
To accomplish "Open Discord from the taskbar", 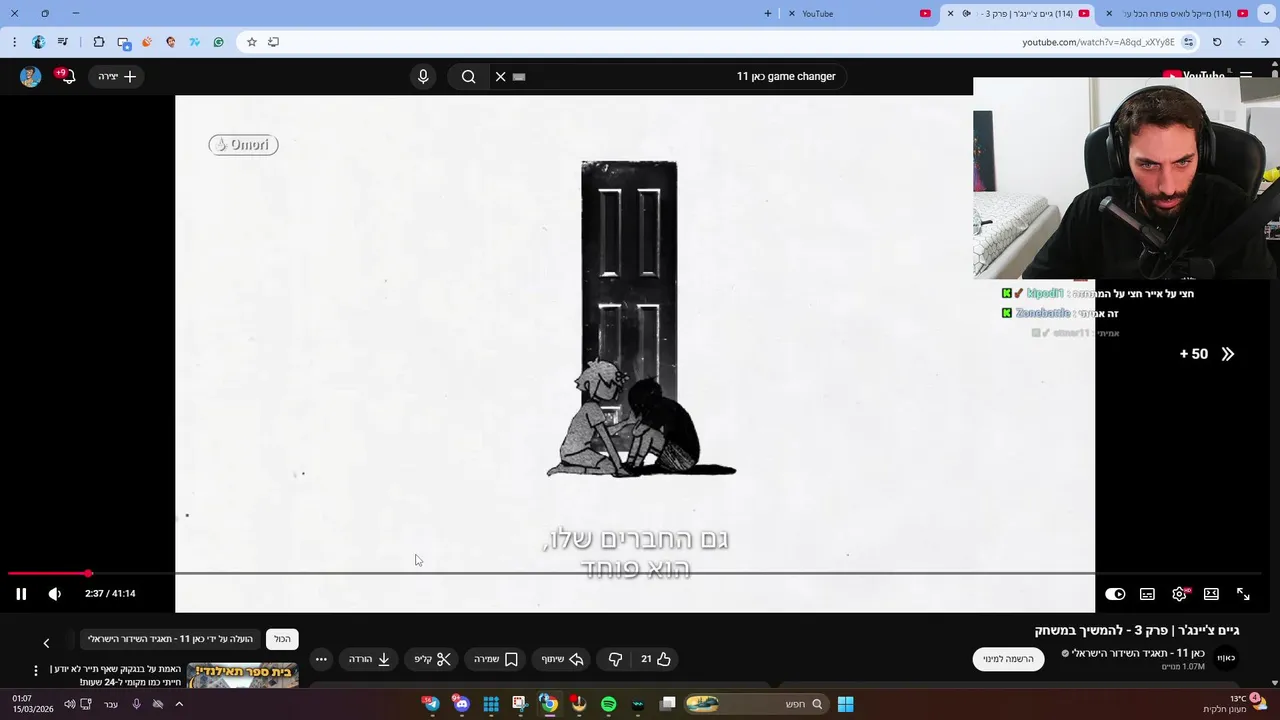I will click(461, 704).
